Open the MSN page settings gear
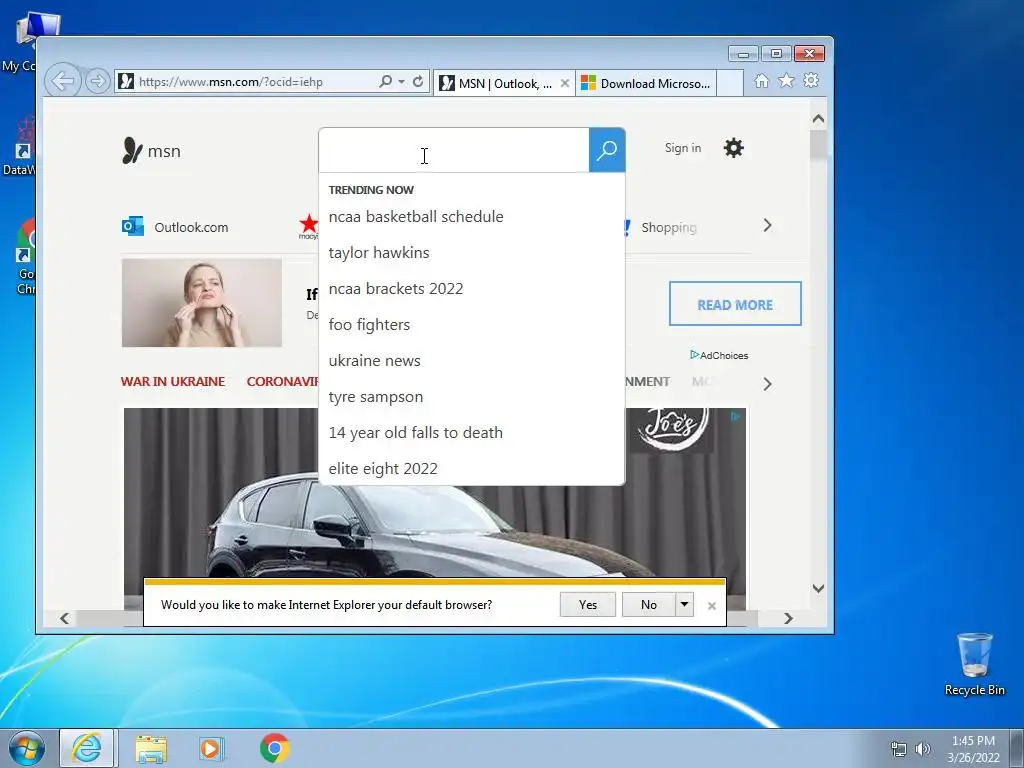The image size is (1024, 768). point(733,148)
